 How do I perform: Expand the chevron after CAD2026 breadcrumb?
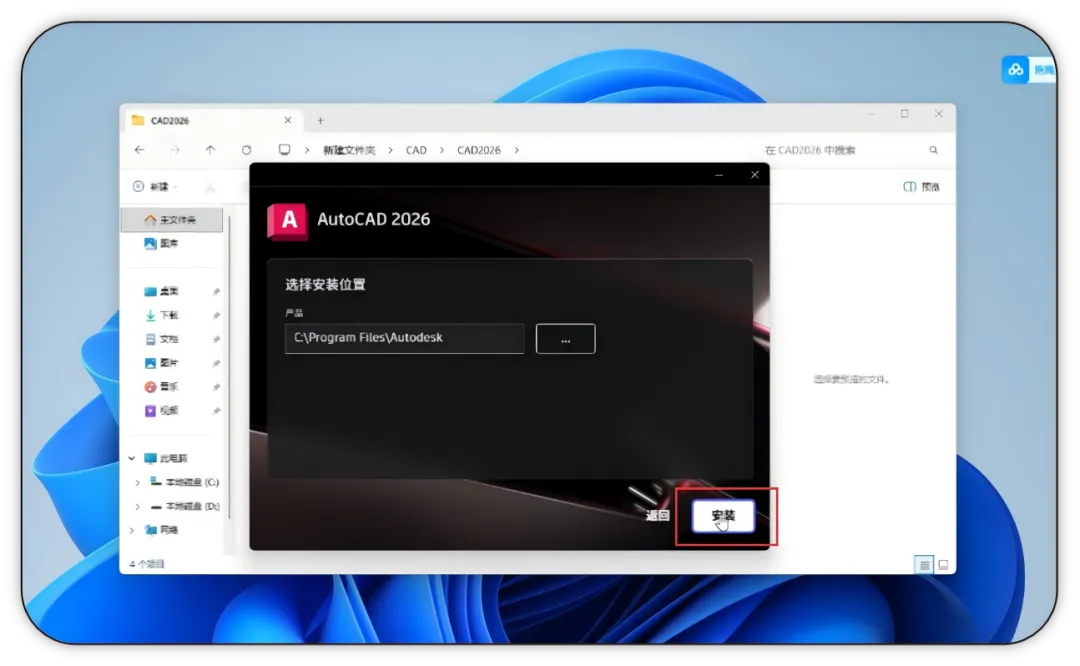(517, 150)
